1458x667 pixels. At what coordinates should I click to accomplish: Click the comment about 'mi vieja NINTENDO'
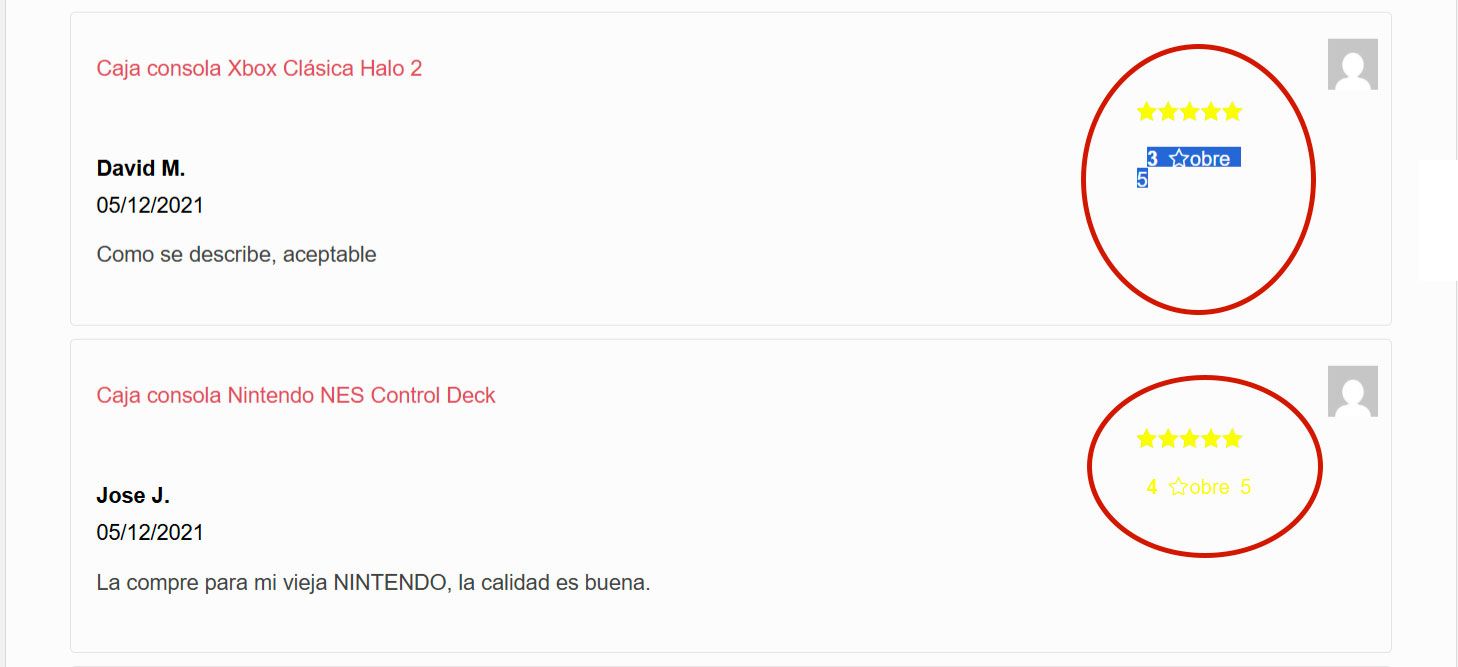click(373, 582)
